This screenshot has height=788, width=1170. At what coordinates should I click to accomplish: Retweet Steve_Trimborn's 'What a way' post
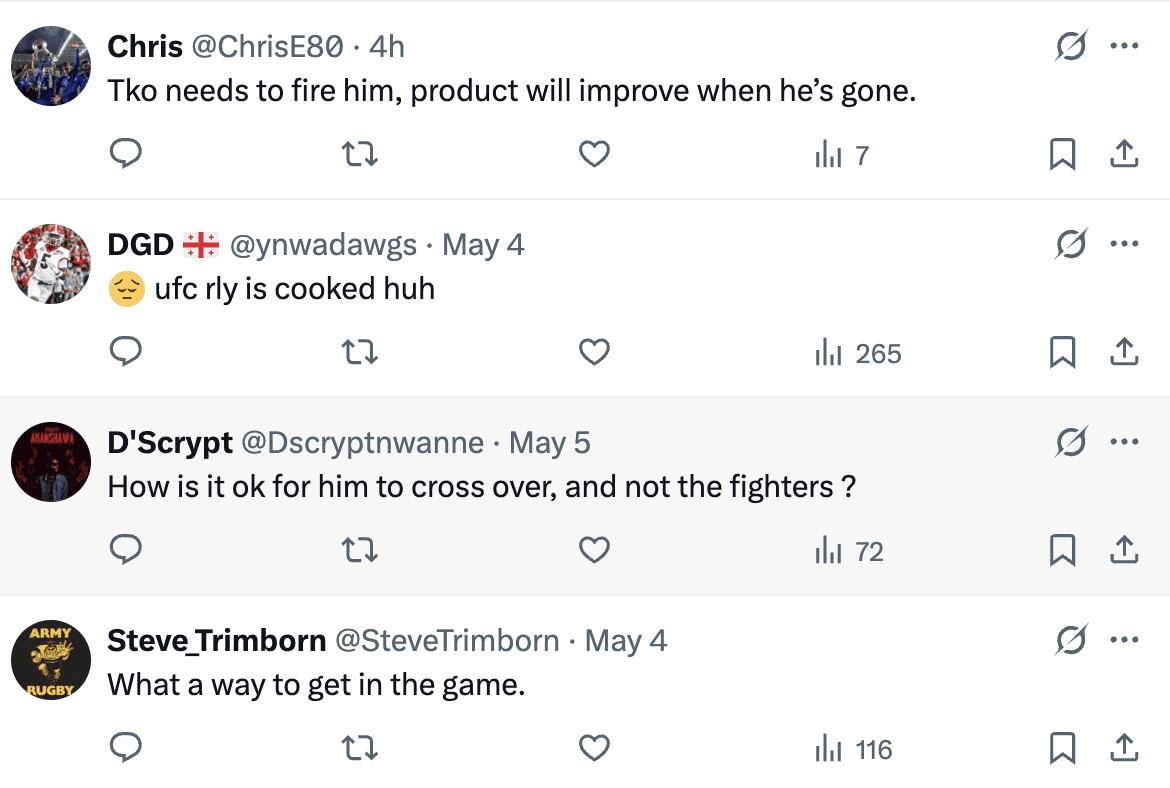click(361, 748)
